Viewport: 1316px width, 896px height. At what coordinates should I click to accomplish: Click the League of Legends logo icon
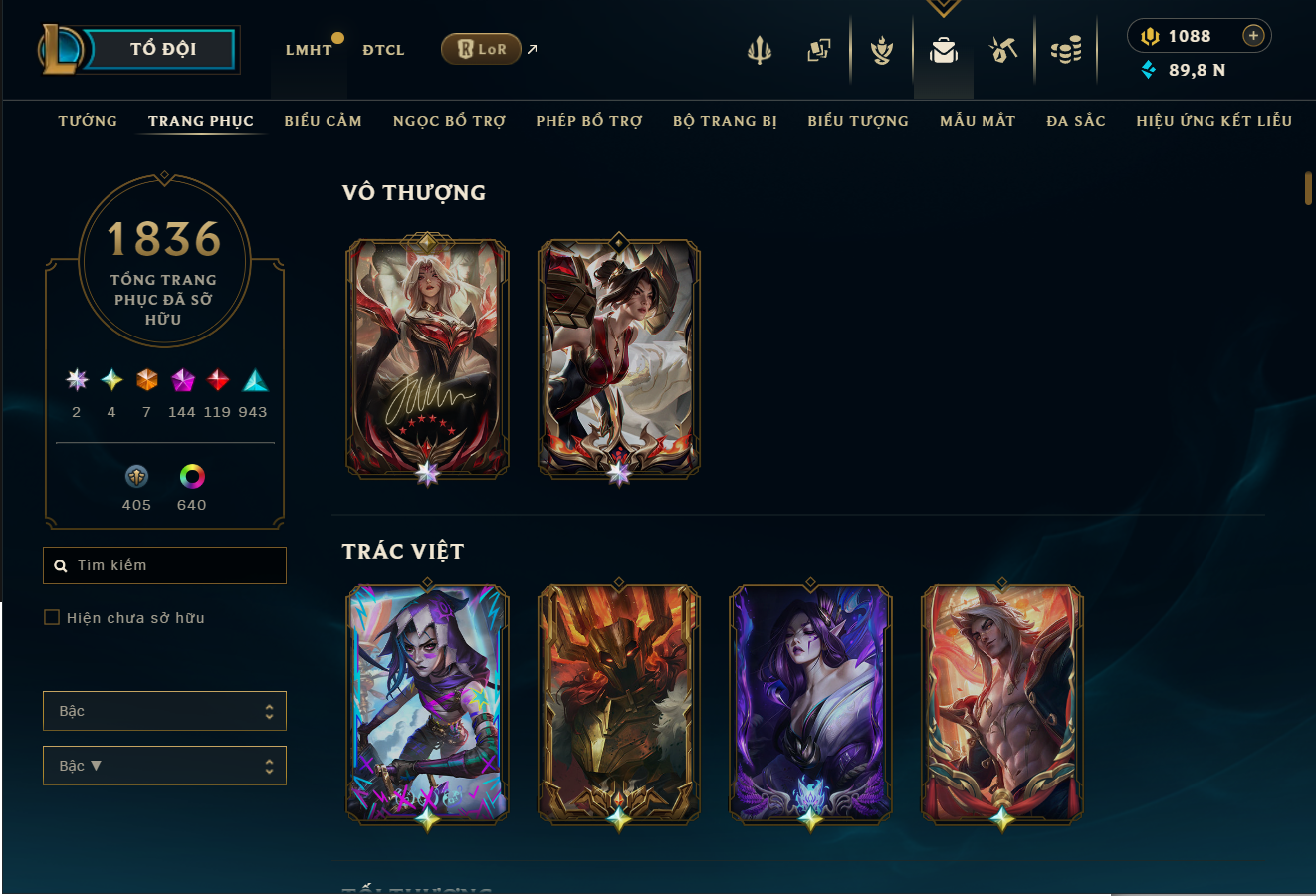(x=60, y=50)
